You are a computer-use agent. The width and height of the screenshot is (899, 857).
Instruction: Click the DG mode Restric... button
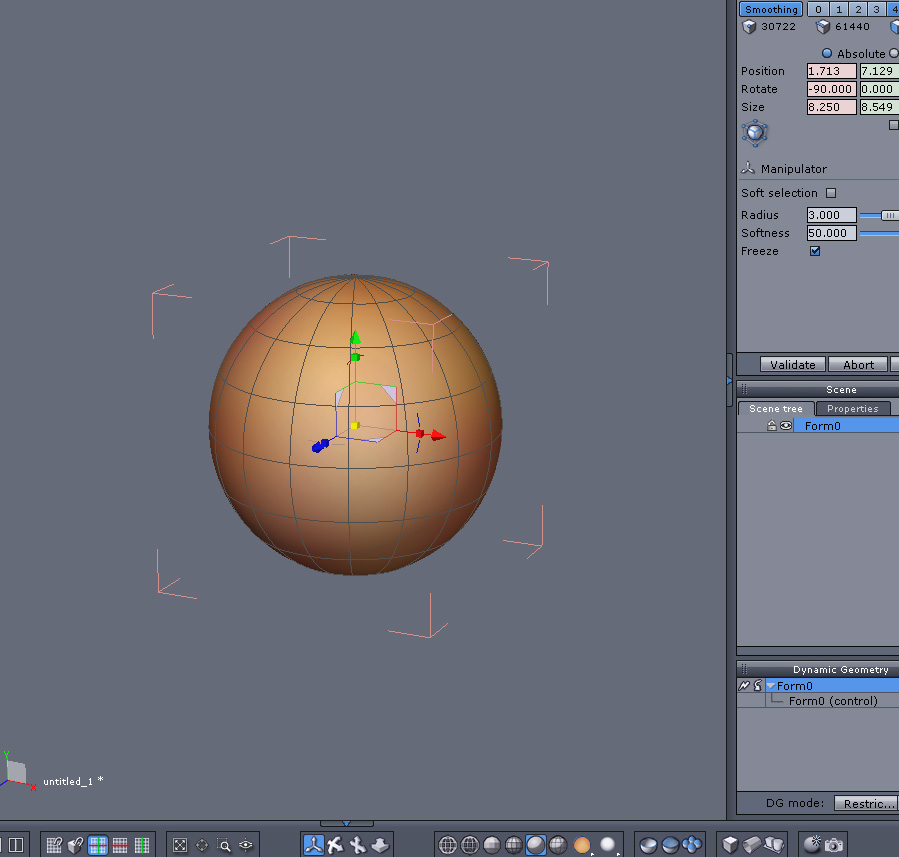tap(866, 804)
